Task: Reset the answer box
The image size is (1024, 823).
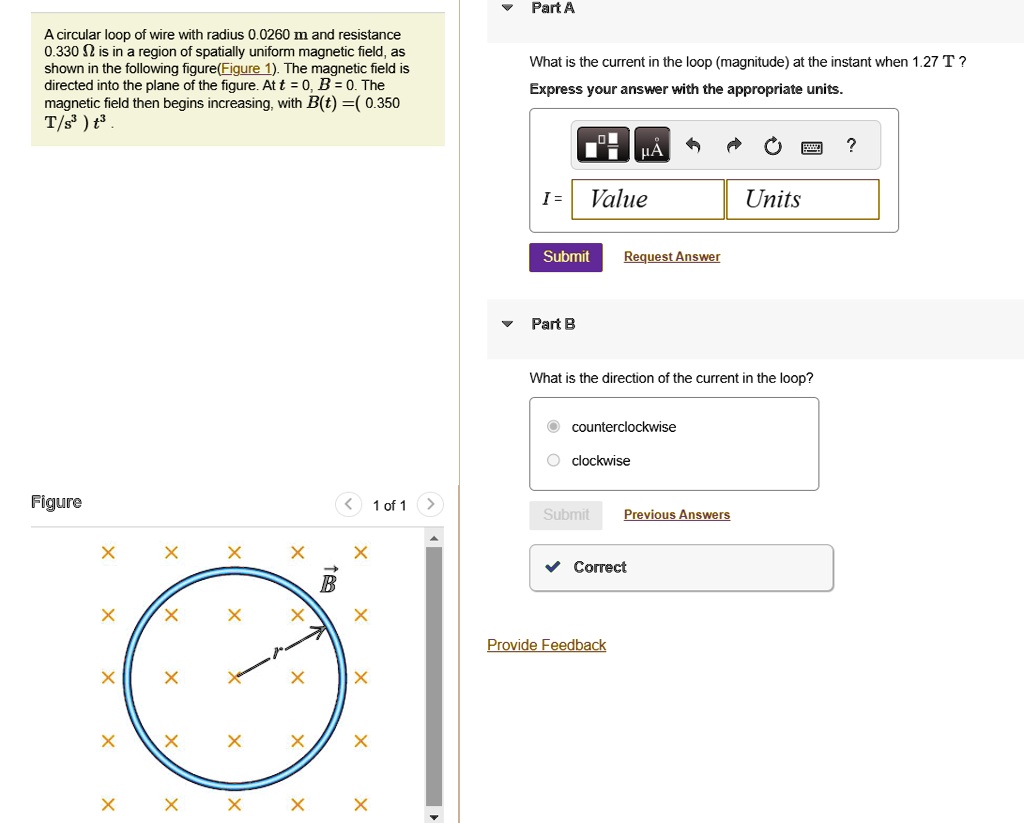Action: (772, 147)
